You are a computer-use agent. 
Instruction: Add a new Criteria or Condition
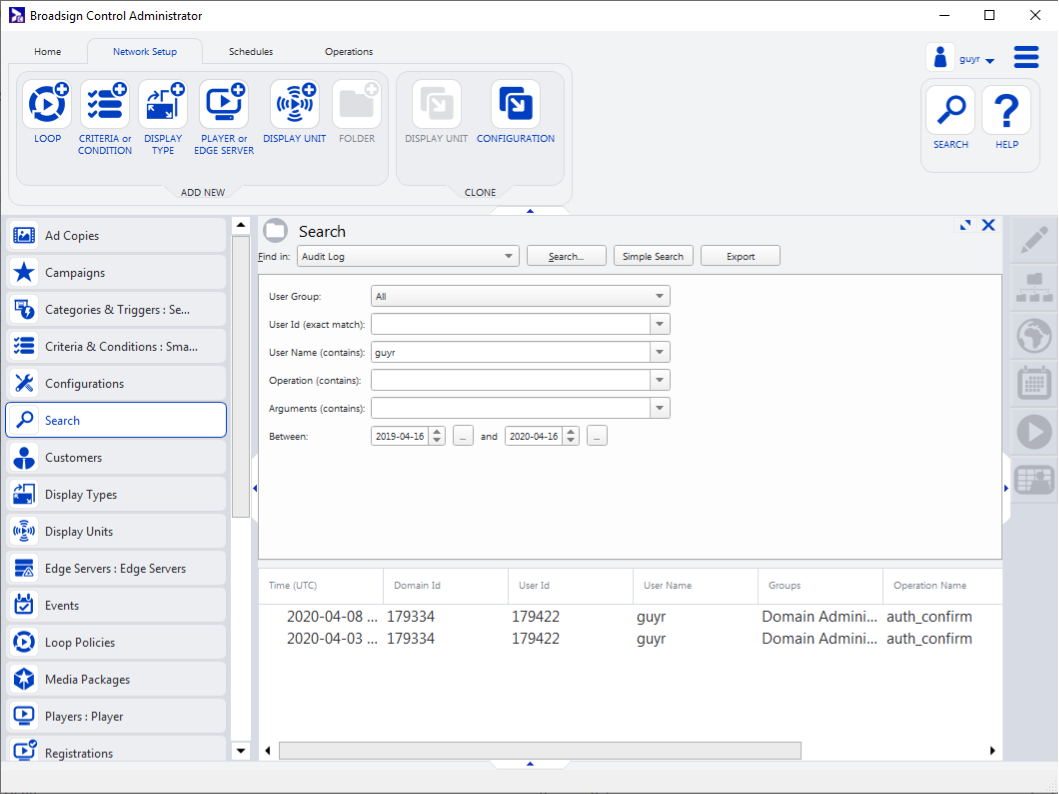coord(105,104)
